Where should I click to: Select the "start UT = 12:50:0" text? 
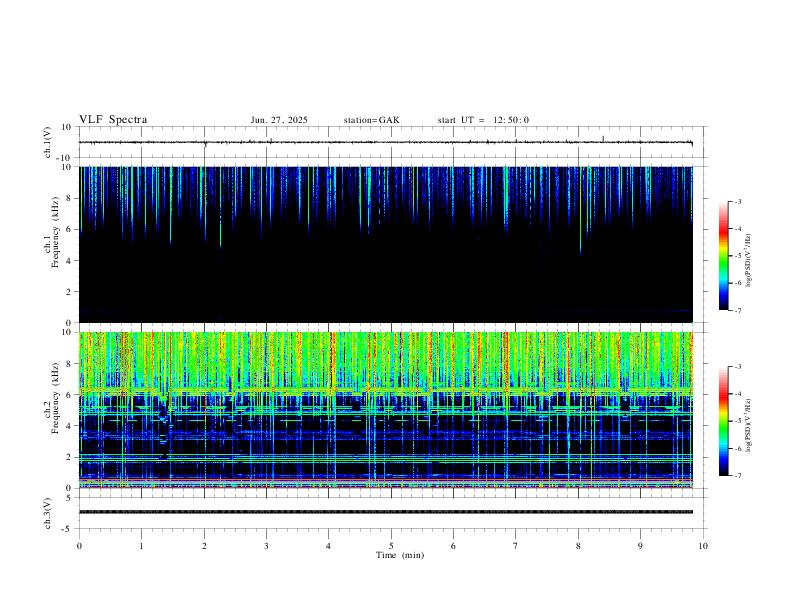pos(483,120)
